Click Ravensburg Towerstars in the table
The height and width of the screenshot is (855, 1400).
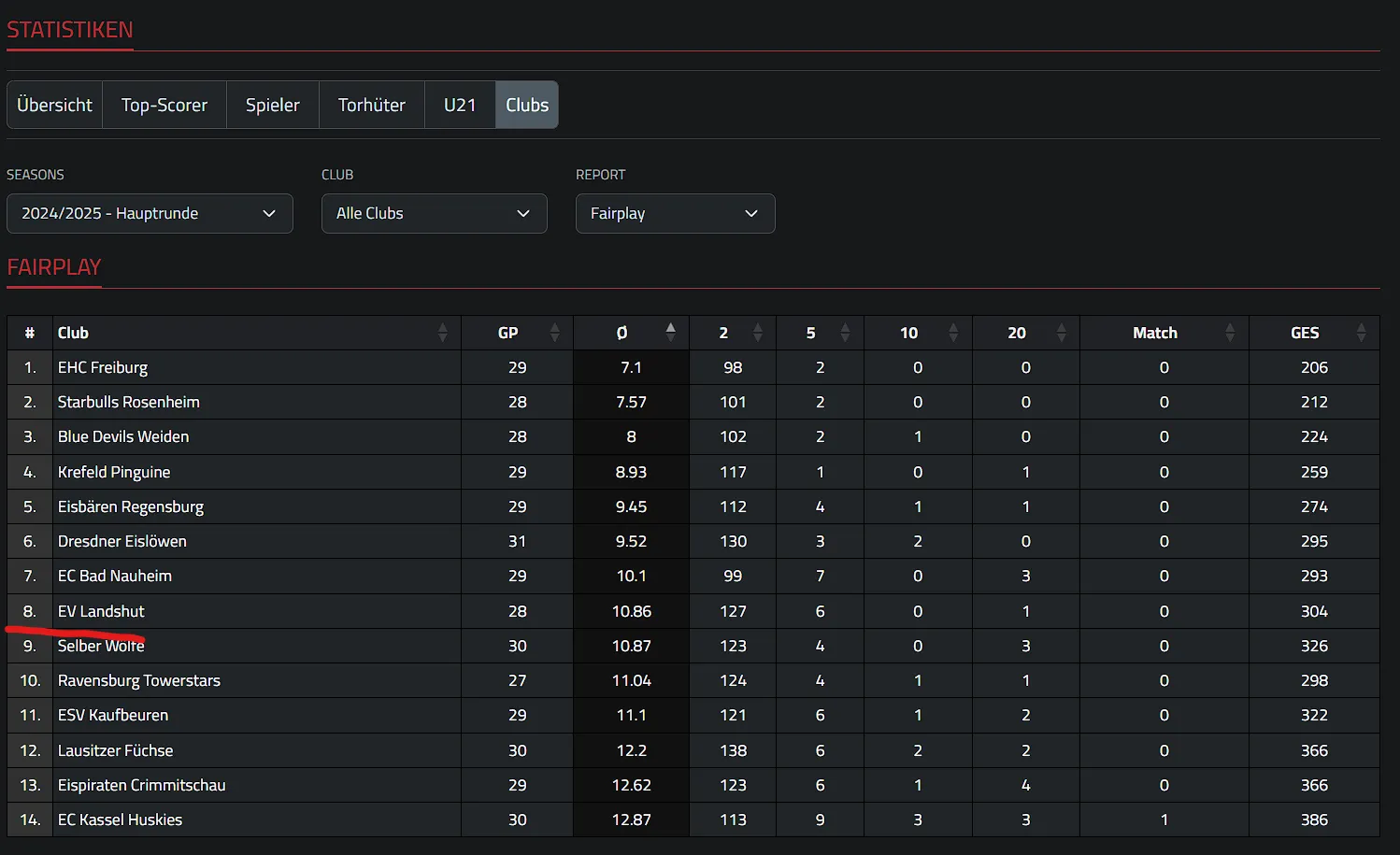pos(139,680)
